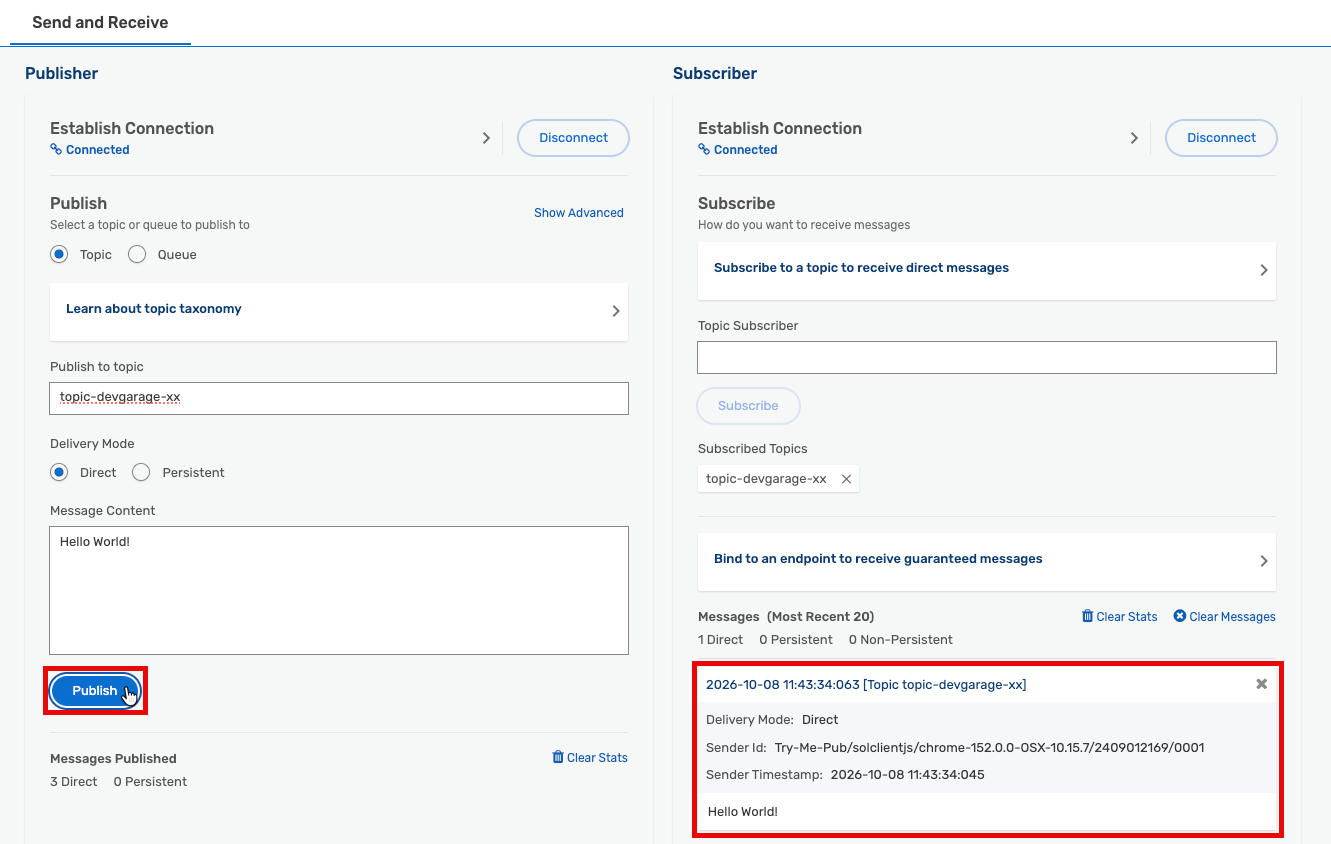Disconnect the Publisher connection
Viewport: 1331px width, 844px height.
pyautogui.click(x=573, y=138)
